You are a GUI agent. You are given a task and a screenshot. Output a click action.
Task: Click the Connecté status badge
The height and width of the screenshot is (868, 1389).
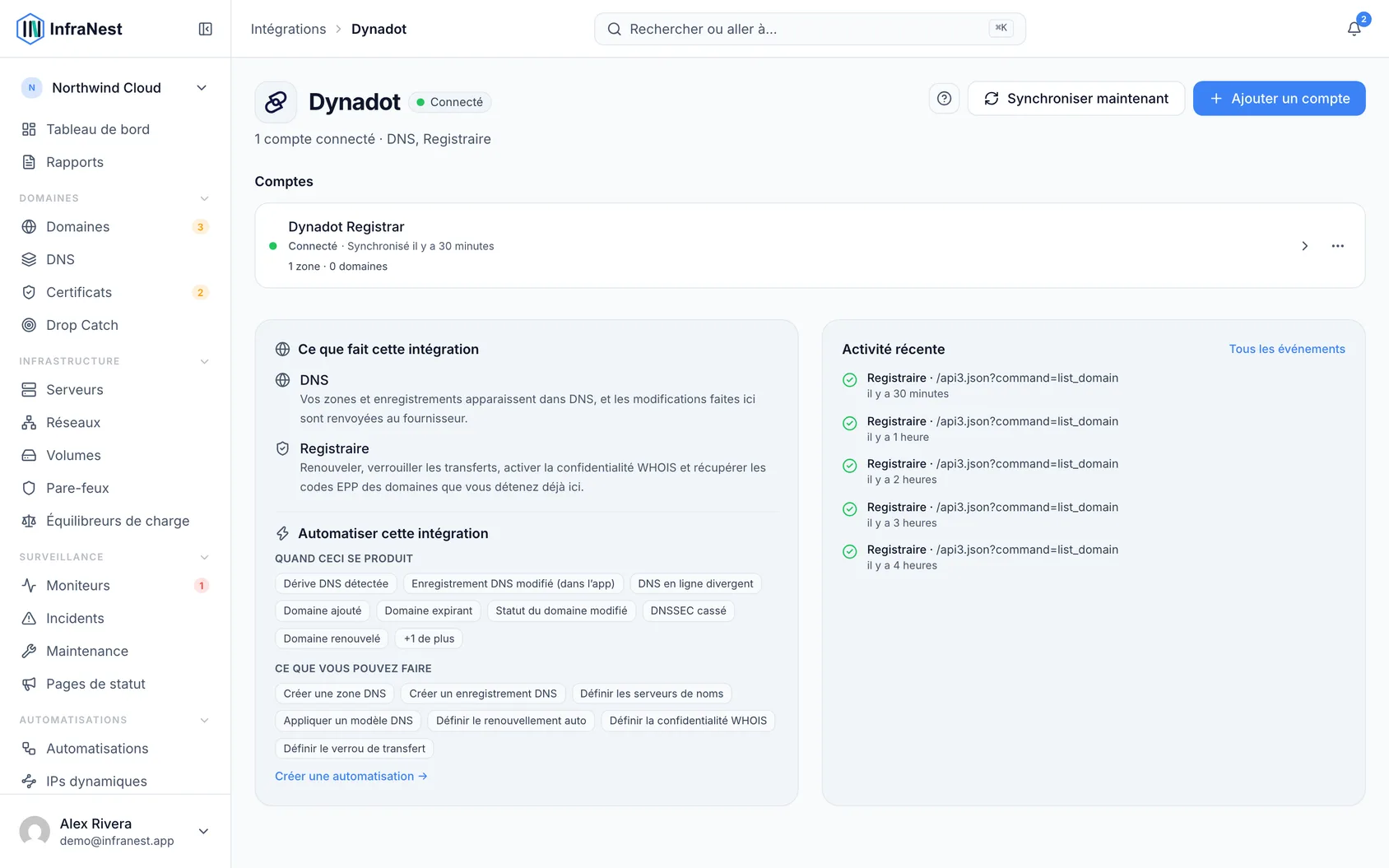449,102
